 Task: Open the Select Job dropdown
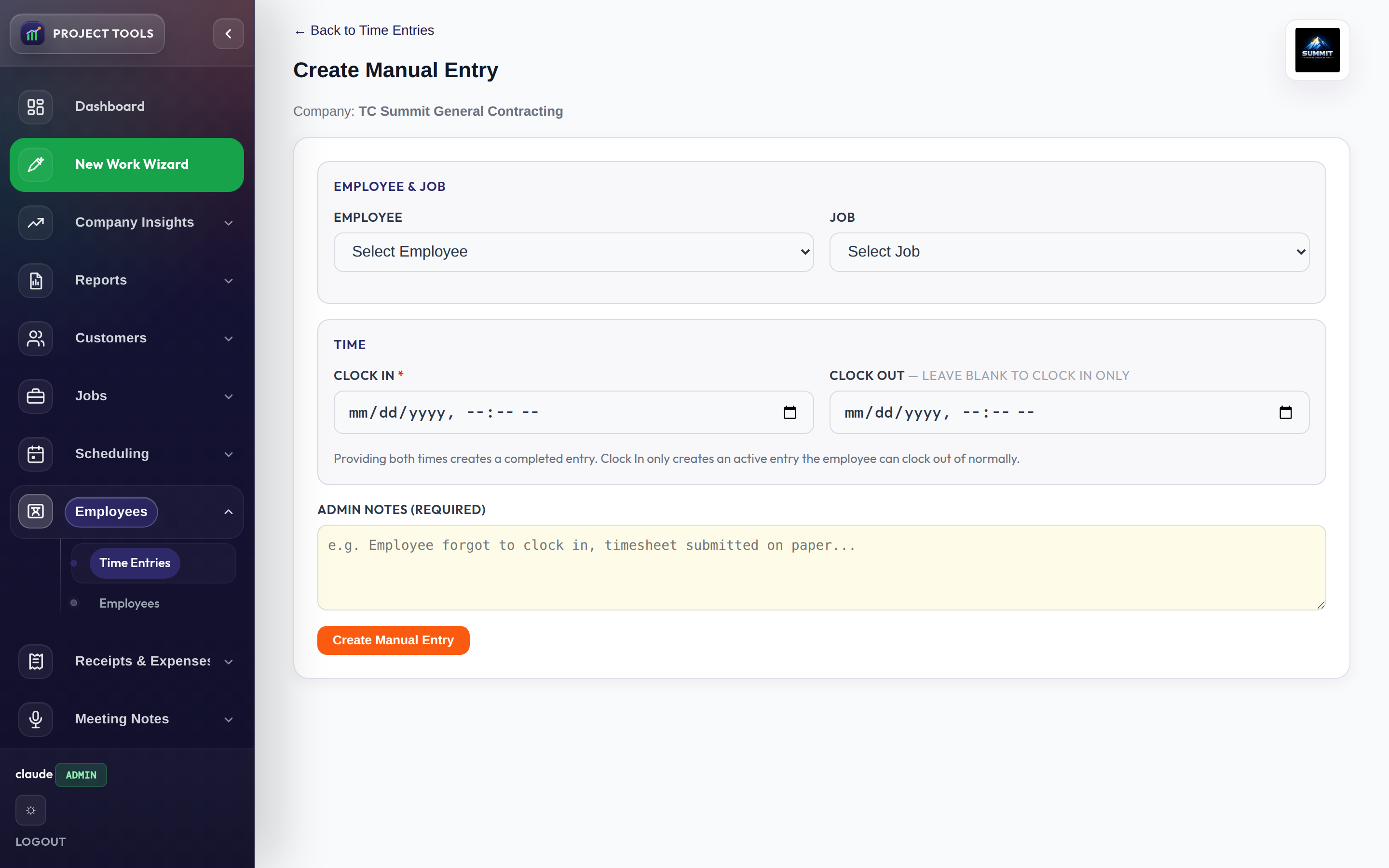[1069, 252]
